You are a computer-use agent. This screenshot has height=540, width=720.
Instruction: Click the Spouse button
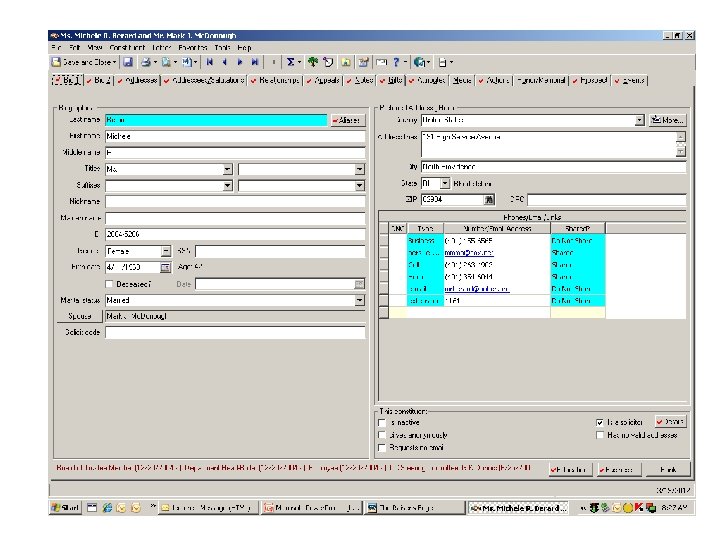coord(80,316)
